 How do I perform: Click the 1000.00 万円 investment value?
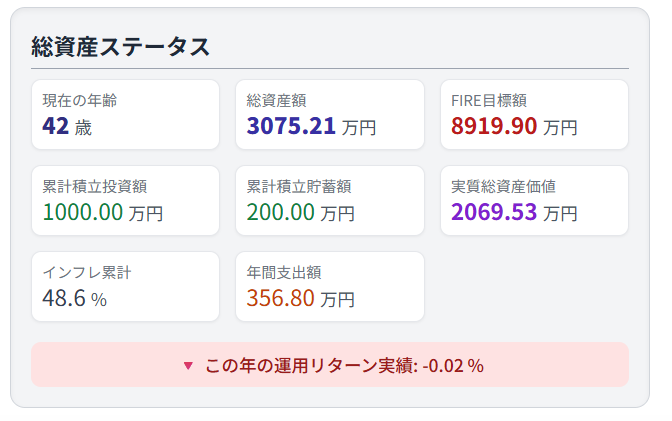[103, 213]
